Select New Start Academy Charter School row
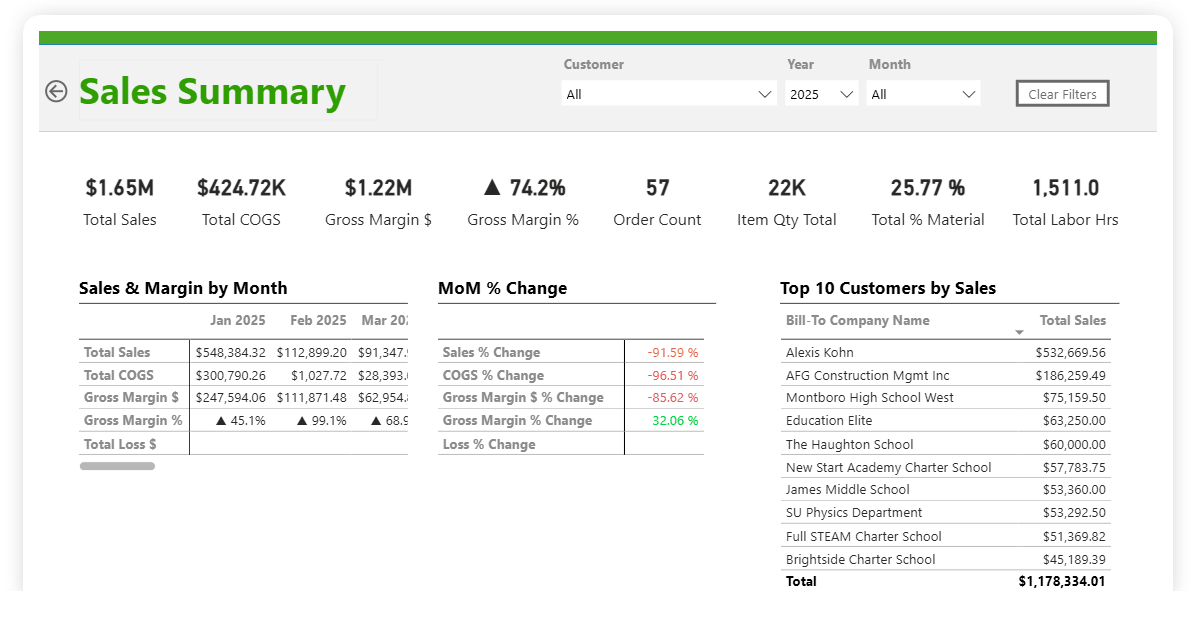This screenshot has height=618, width=1200. (x=946, y=467)
